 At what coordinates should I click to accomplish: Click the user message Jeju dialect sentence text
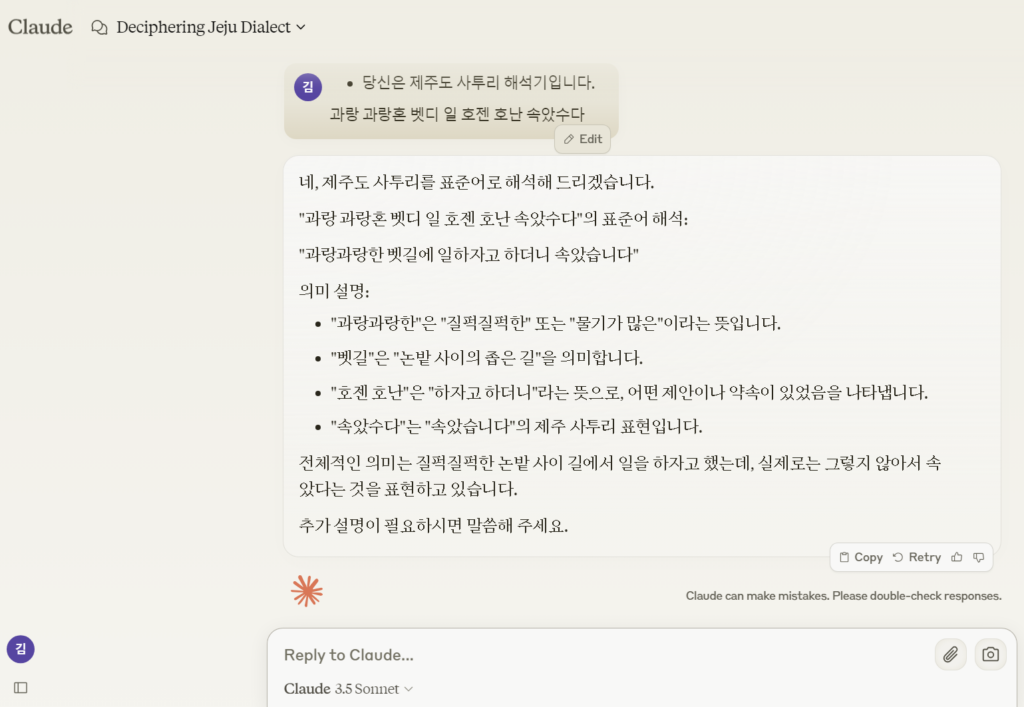click(x=457, y=114)
